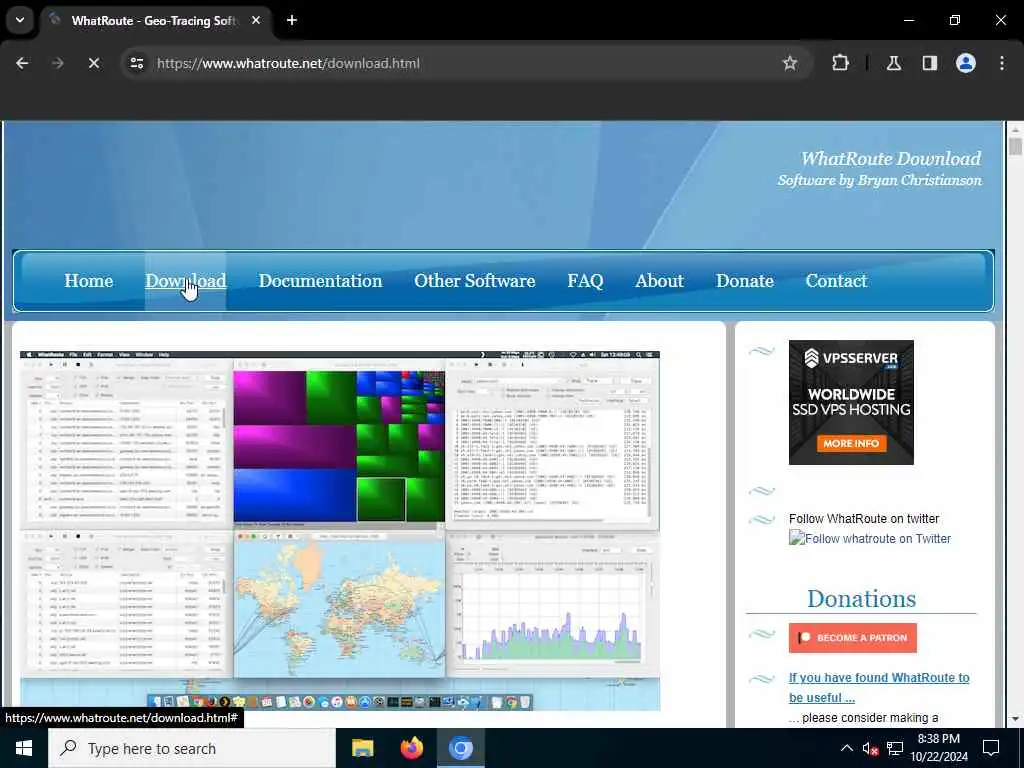Switch to Chrome taskbar icon

(460, 748)
